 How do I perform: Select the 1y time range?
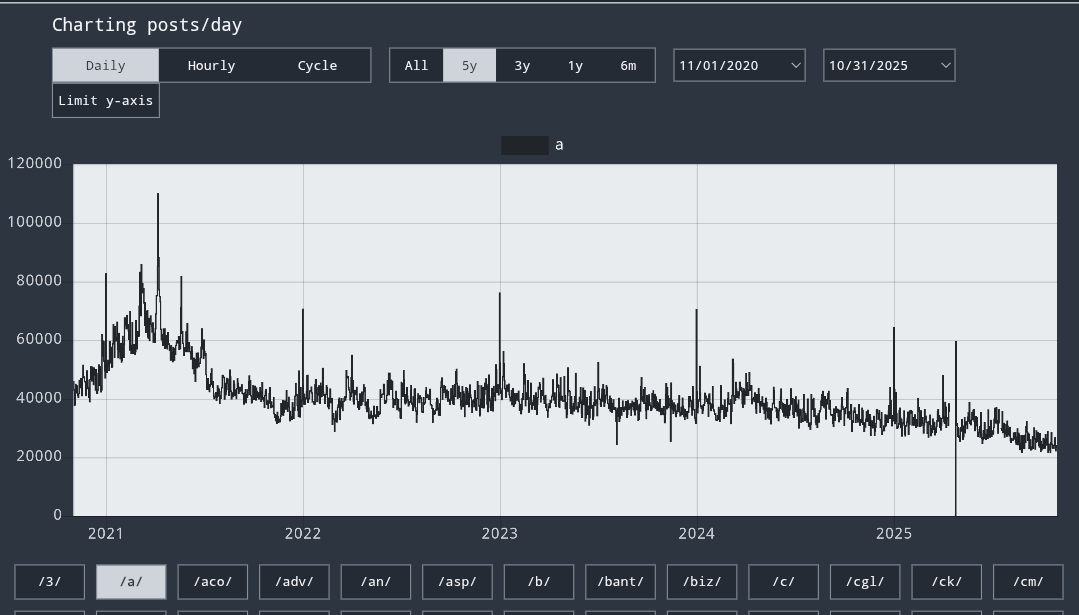click(575, 65)
